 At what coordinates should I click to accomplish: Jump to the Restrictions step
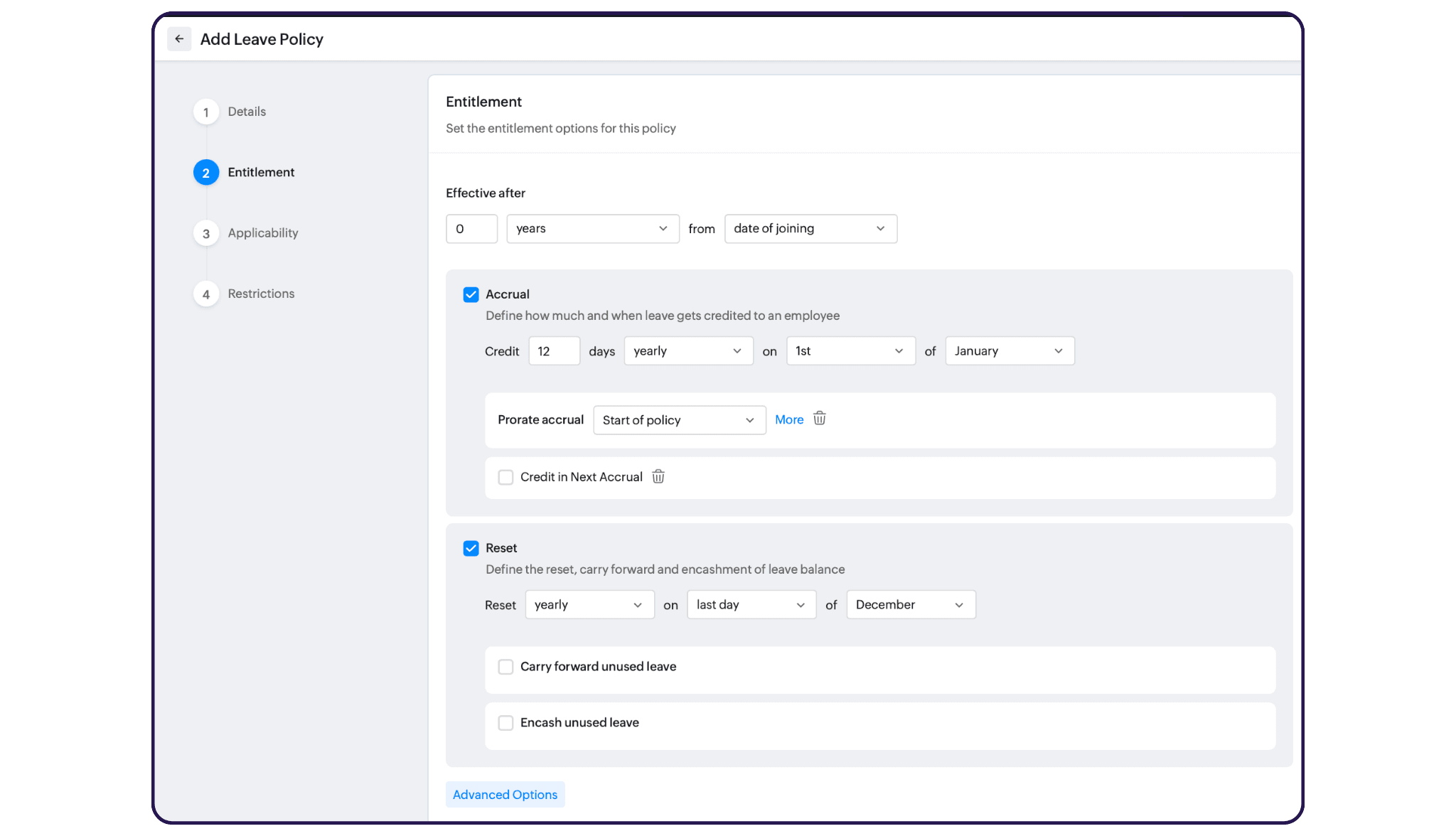244,294
